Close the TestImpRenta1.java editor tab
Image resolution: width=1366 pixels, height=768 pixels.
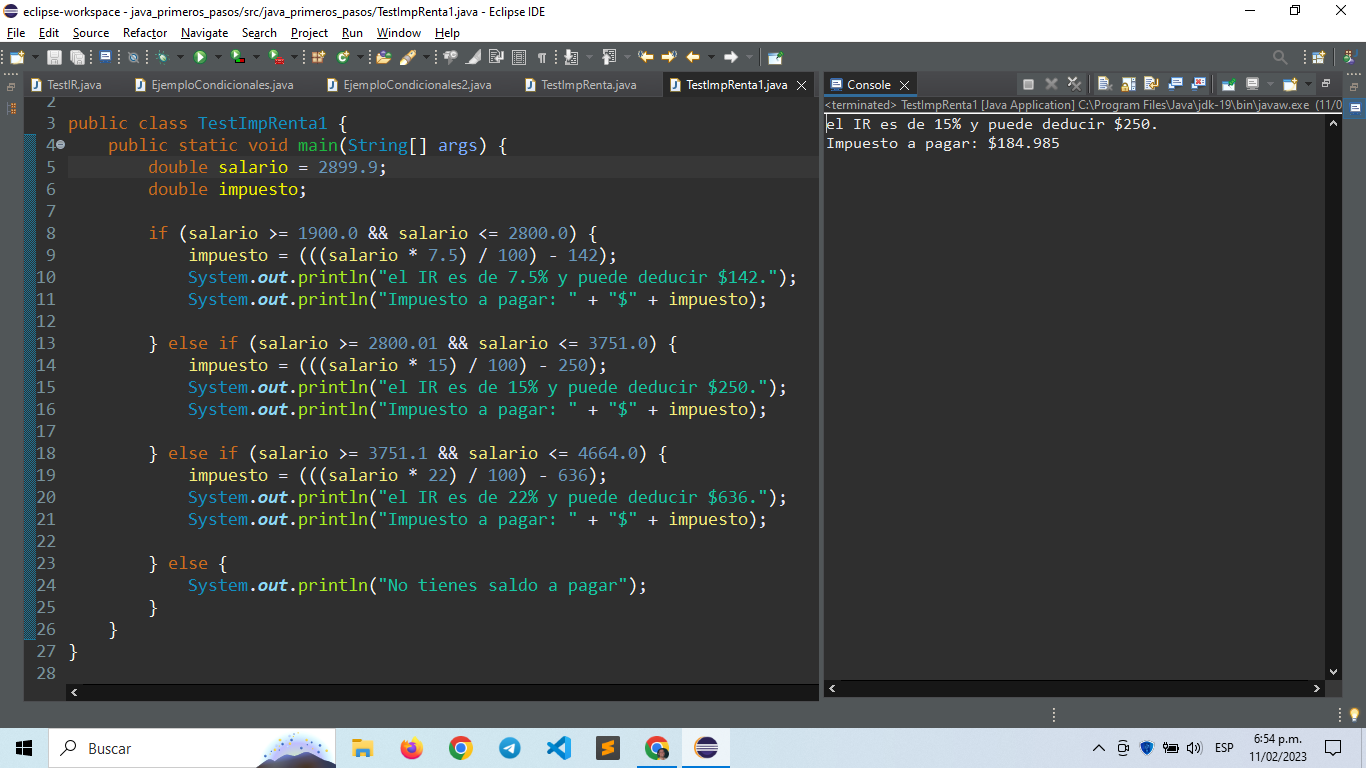(801, 85)
